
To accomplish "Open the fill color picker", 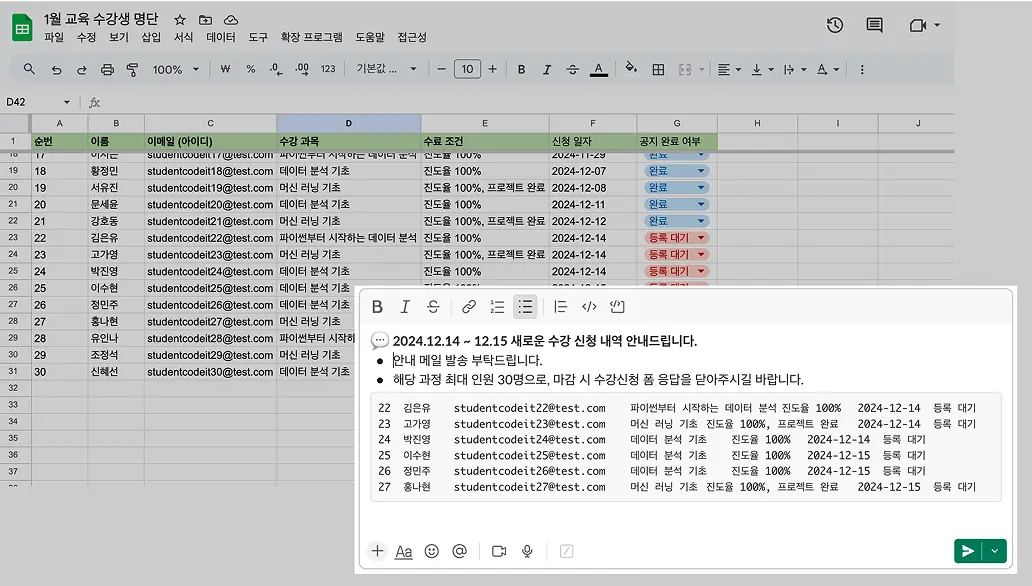I will 630,70.
